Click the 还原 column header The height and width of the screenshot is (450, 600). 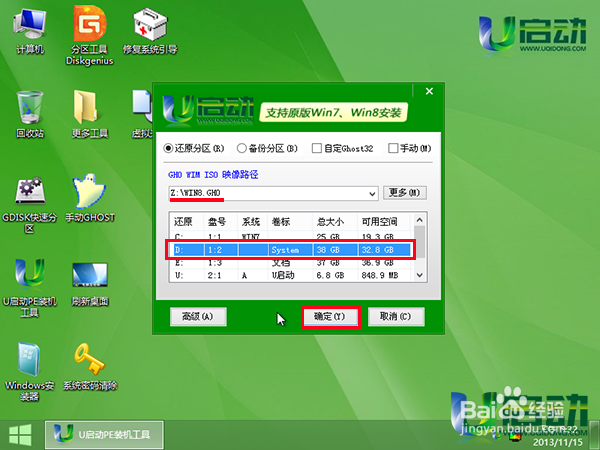187,222
